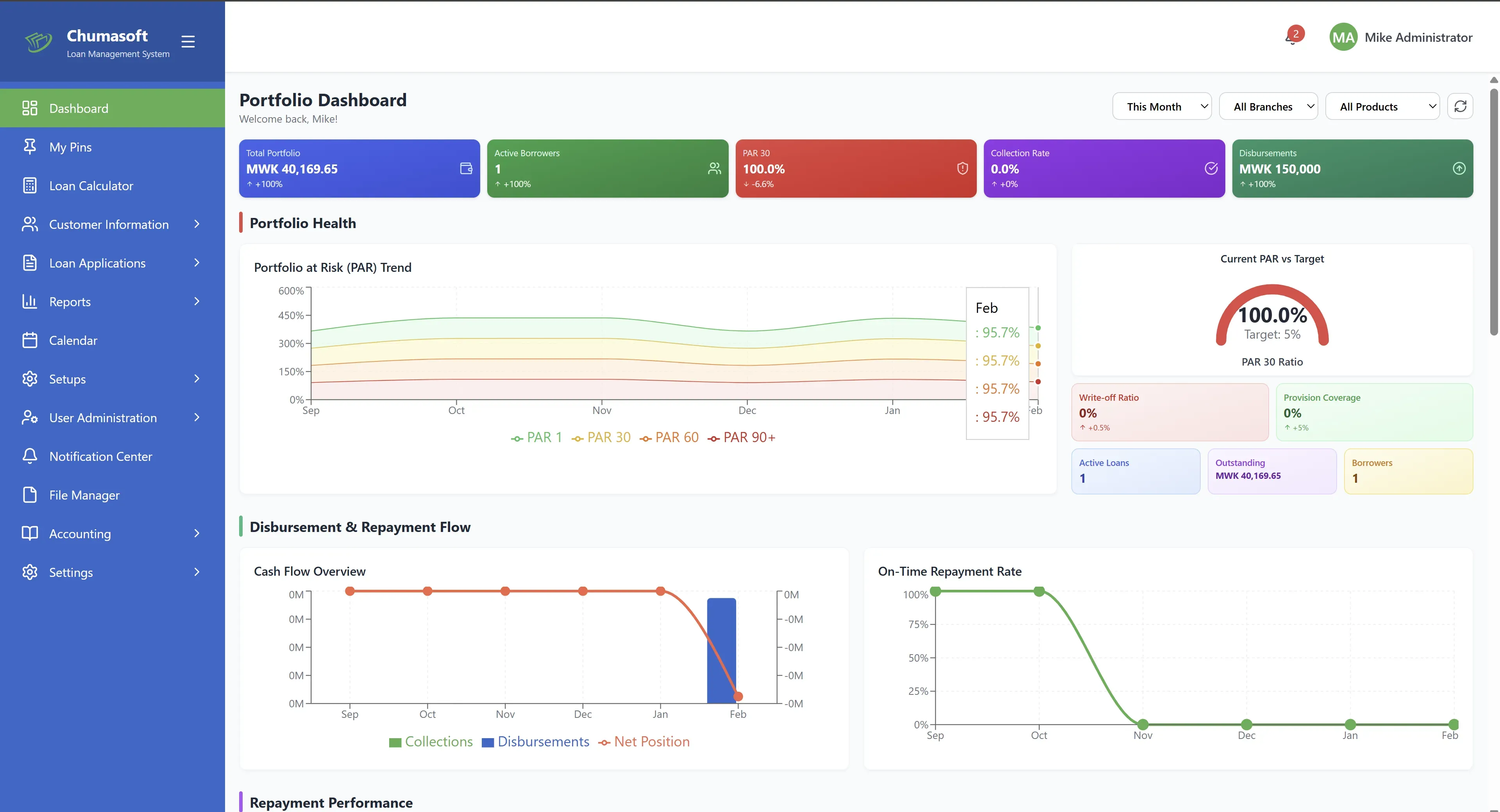Click the shield icon on PAR 30 card
1500x812 pixels.
(x=962, y=168)
